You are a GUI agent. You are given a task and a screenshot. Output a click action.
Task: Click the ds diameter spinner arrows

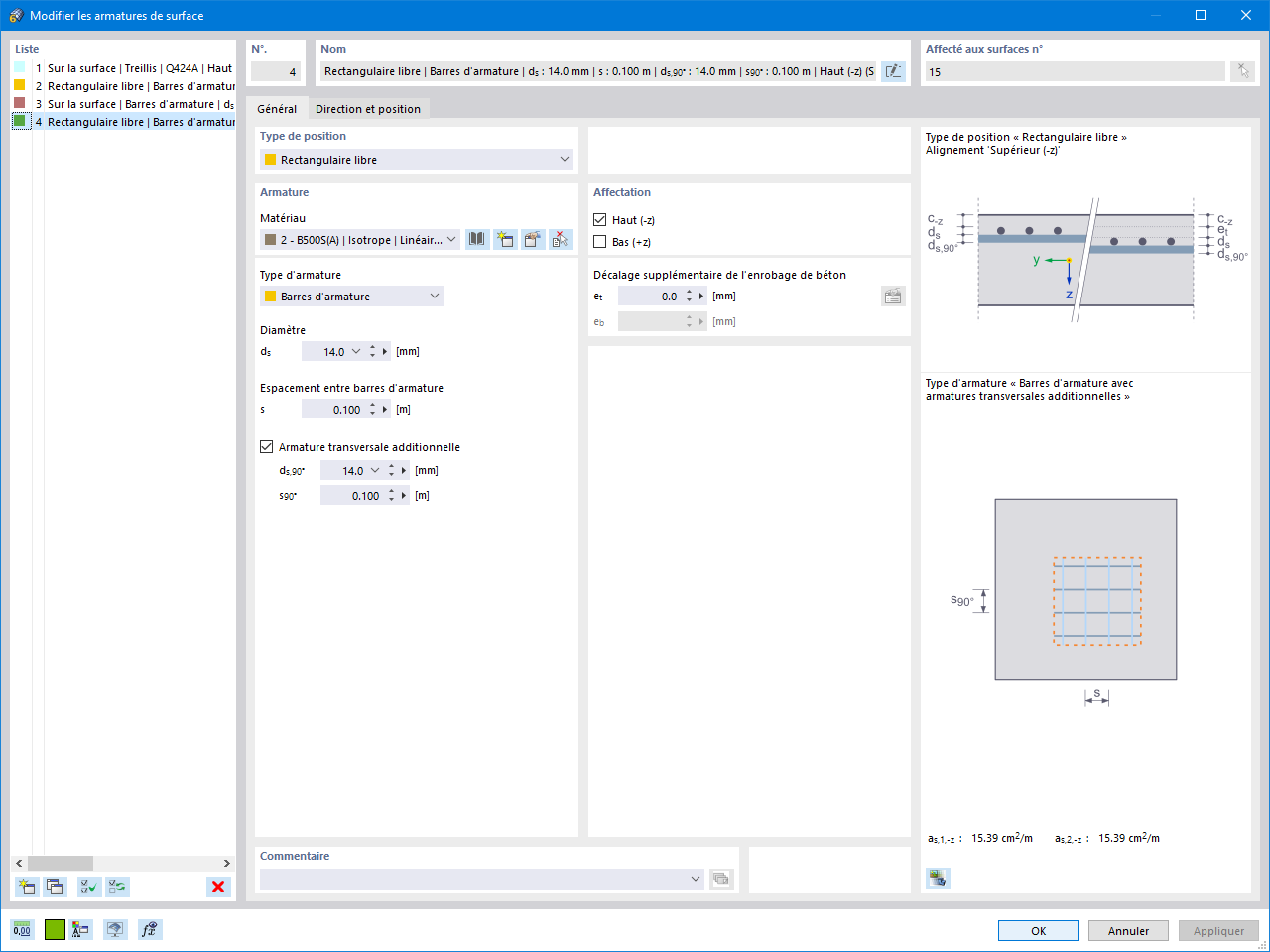(x=373, y=352)
